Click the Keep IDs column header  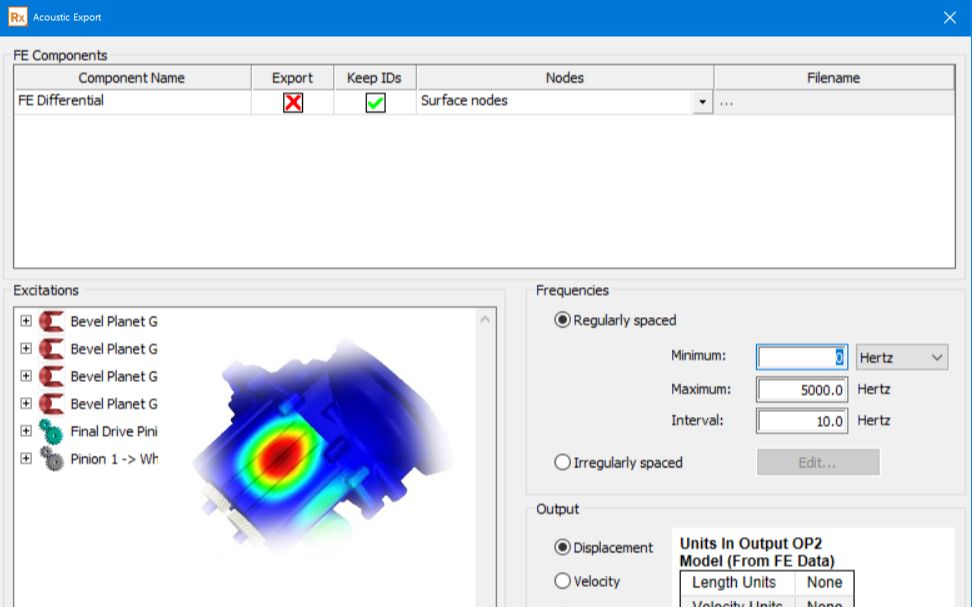click(374, 78)
